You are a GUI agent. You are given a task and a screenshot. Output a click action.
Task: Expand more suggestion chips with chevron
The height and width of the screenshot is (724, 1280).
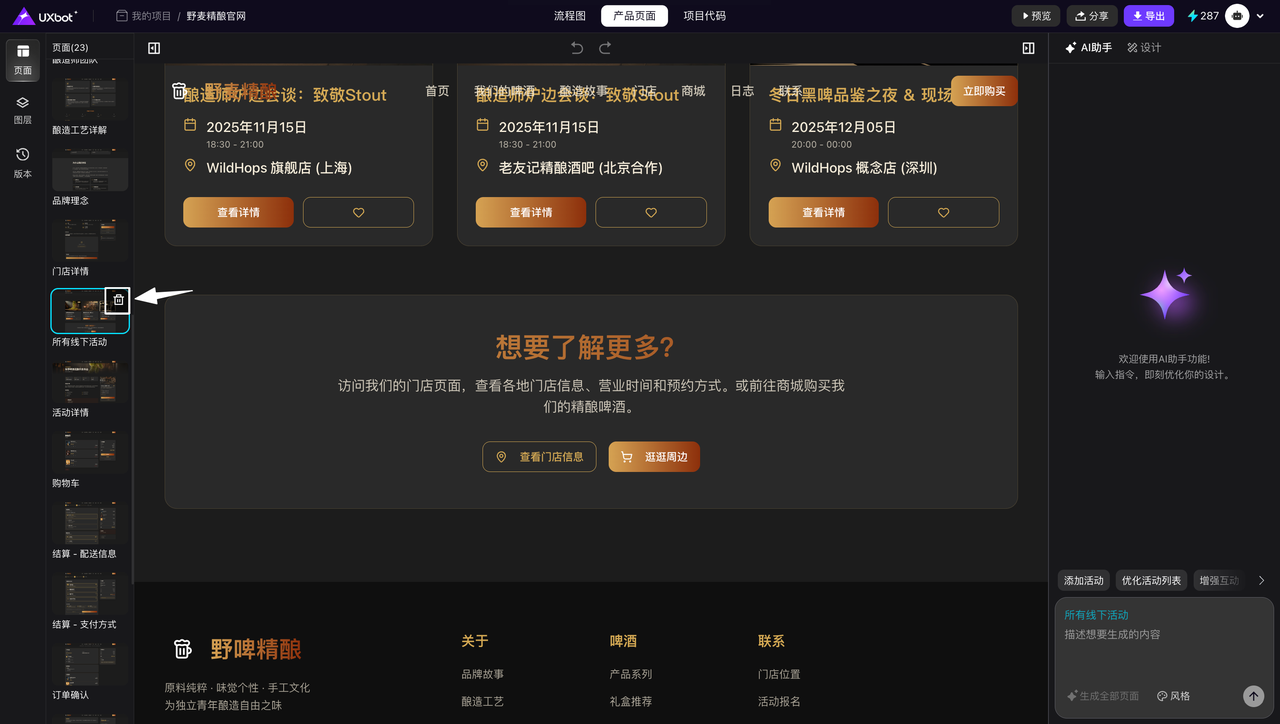pos(1261,581)
